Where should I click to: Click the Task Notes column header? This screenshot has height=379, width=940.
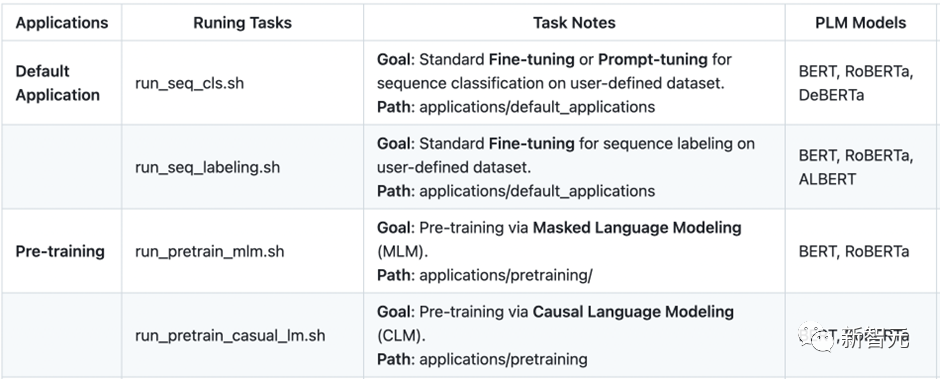point(574,23)
